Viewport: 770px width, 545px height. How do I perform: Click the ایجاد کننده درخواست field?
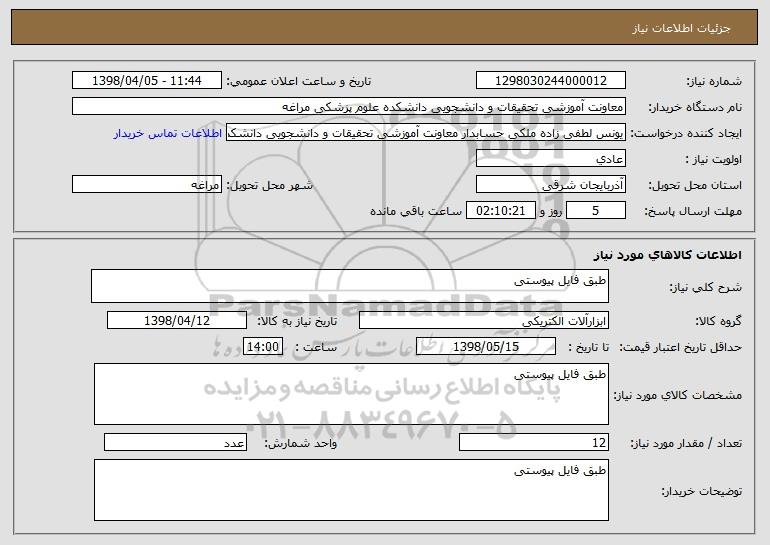coord(426,133)
